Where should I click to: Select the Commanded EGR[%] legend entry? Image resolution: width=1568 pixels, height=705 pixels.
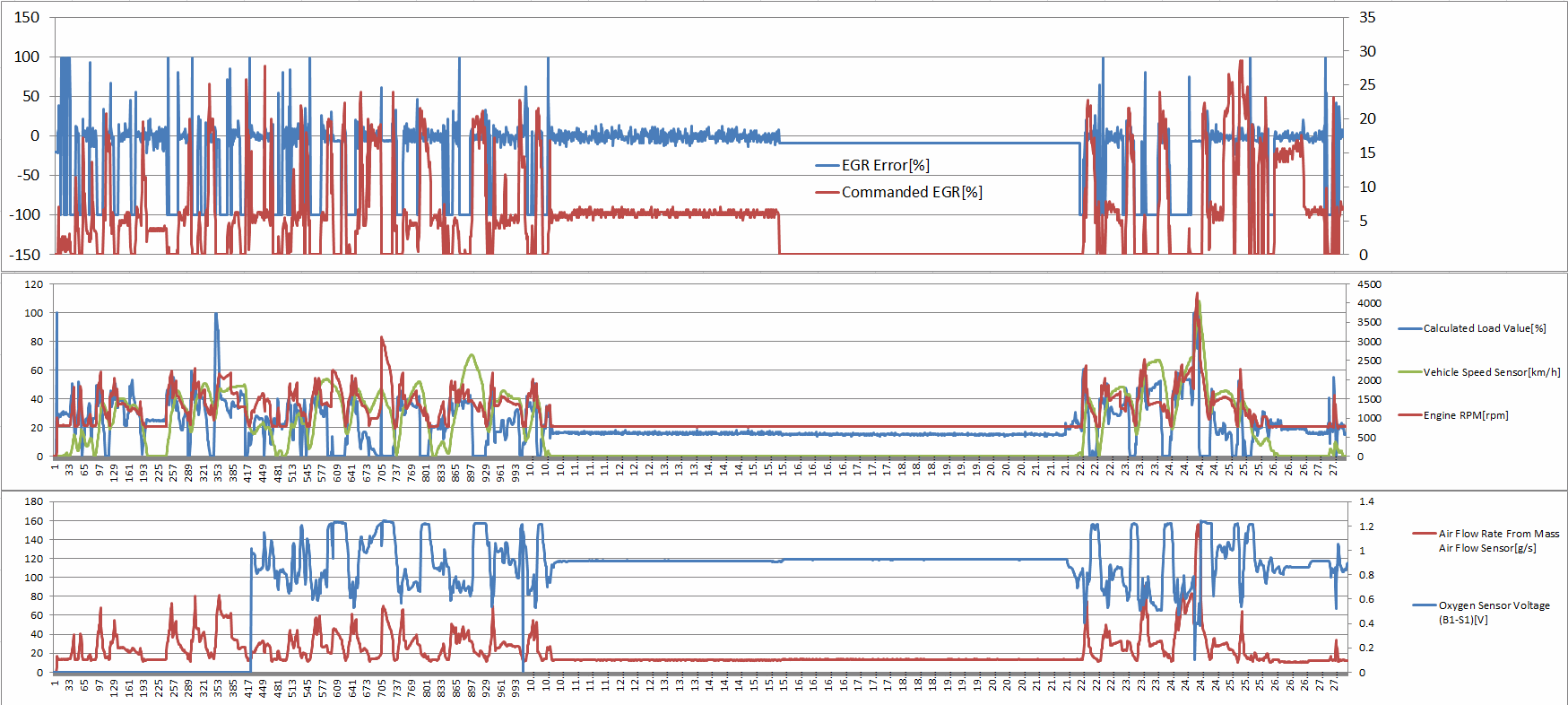911,192
